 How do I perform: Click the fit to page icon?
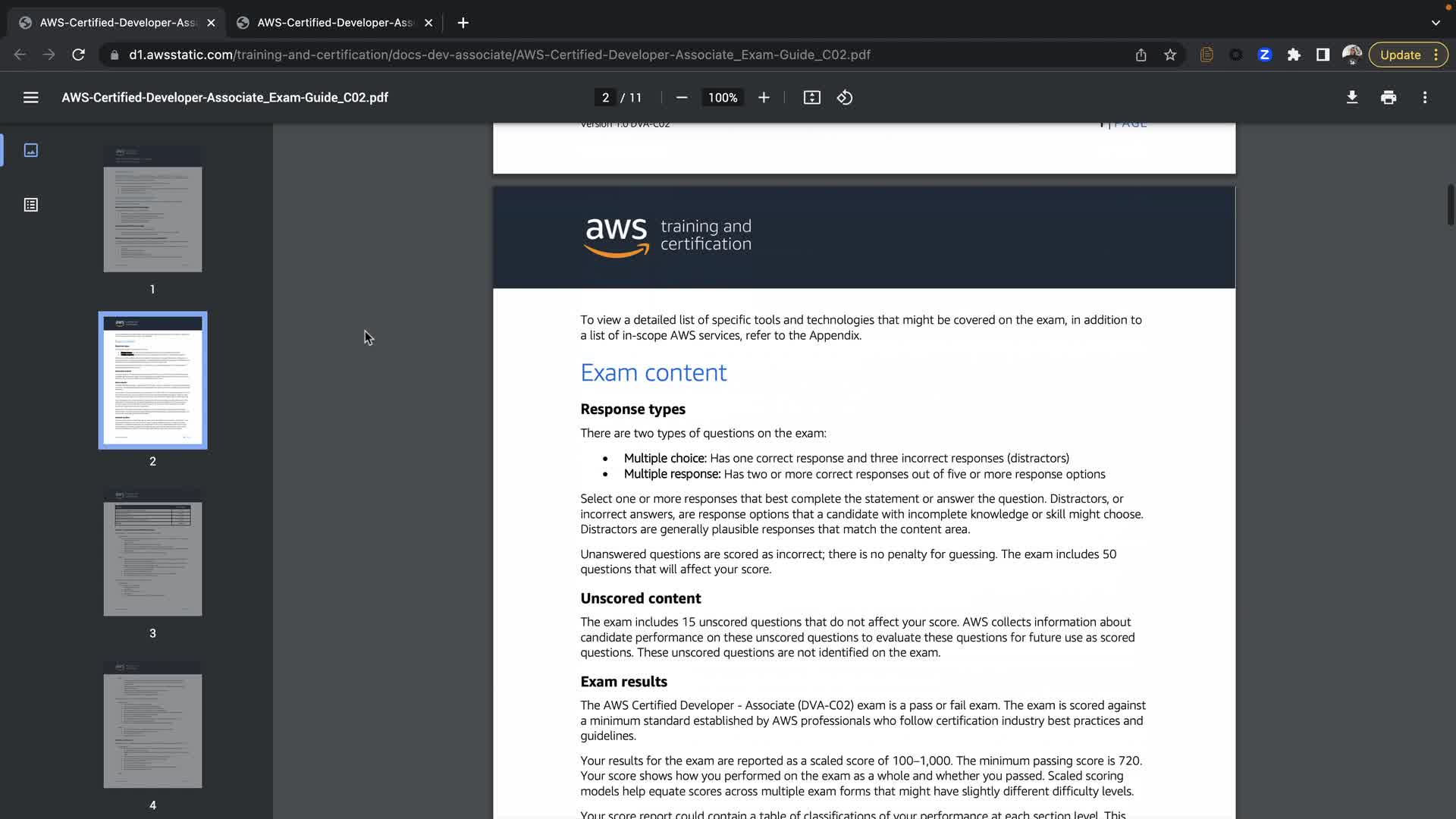click(x=811, y=98)
